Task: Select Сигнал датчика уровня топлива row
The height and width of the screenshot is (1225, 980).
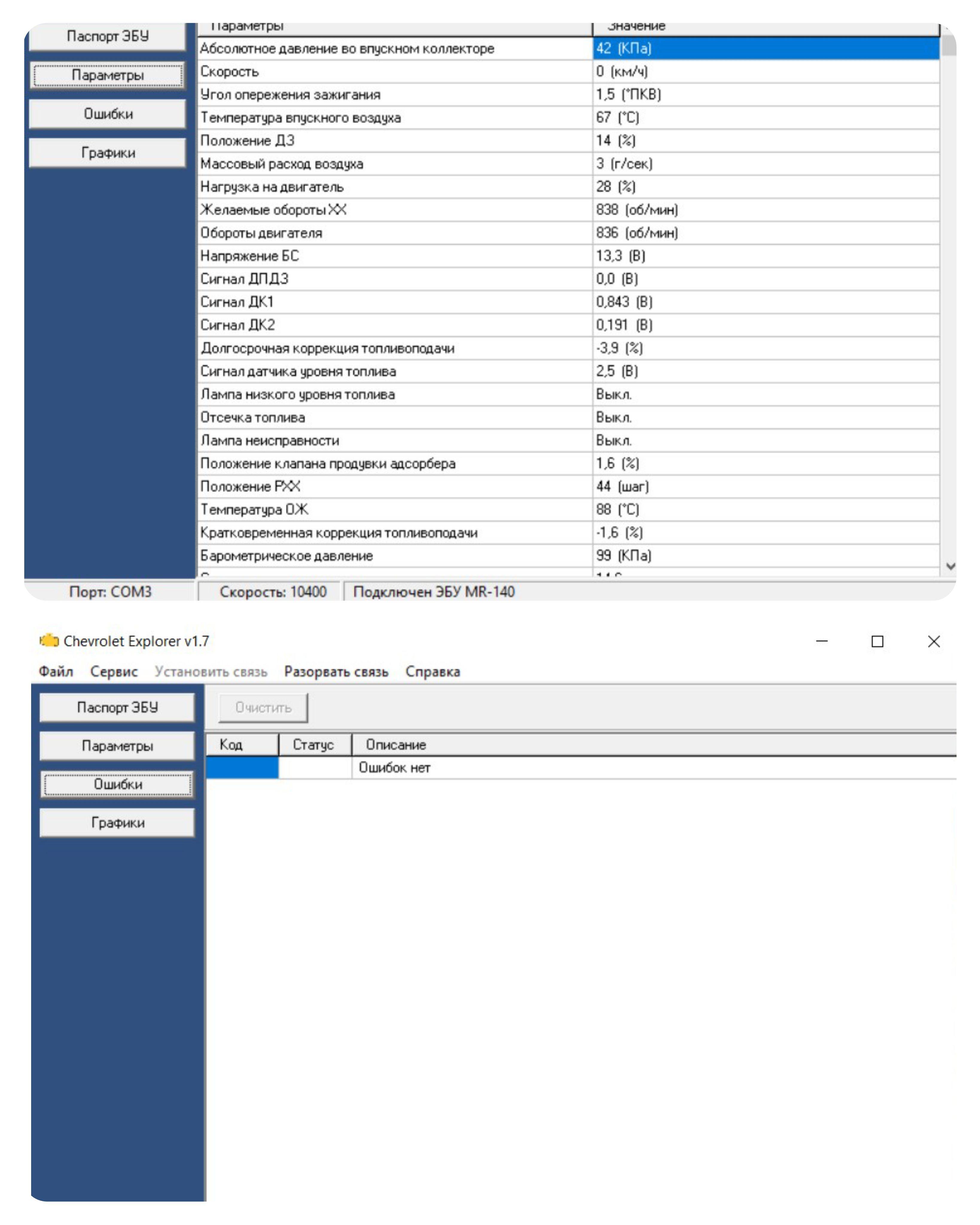Action: (x=568, y=371)
